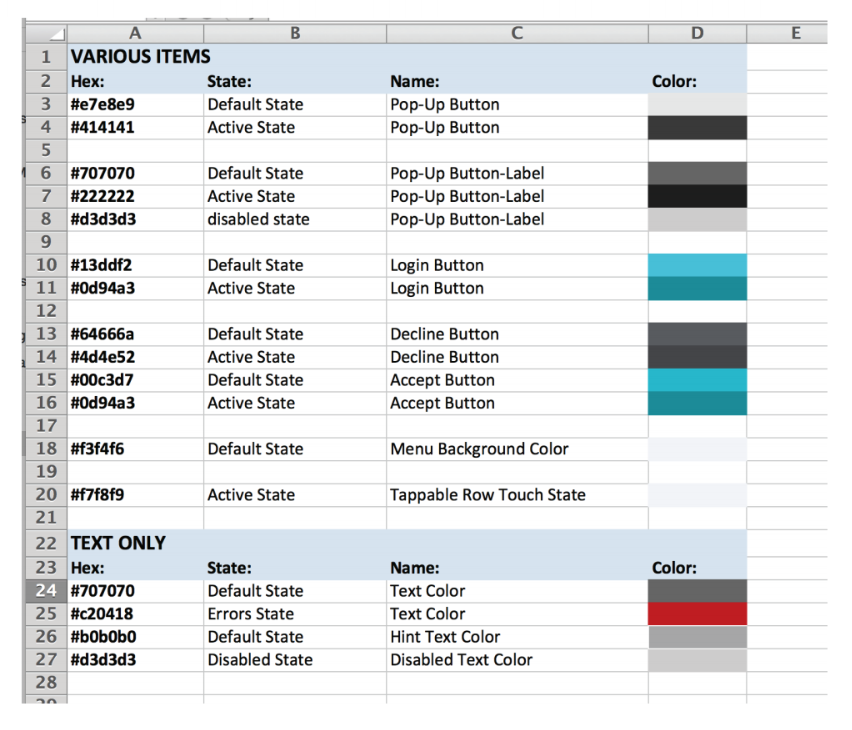The width and height of the screenshot is (852, 730).
Task: Click the #222222 black color cell
Action: (697, 196)
